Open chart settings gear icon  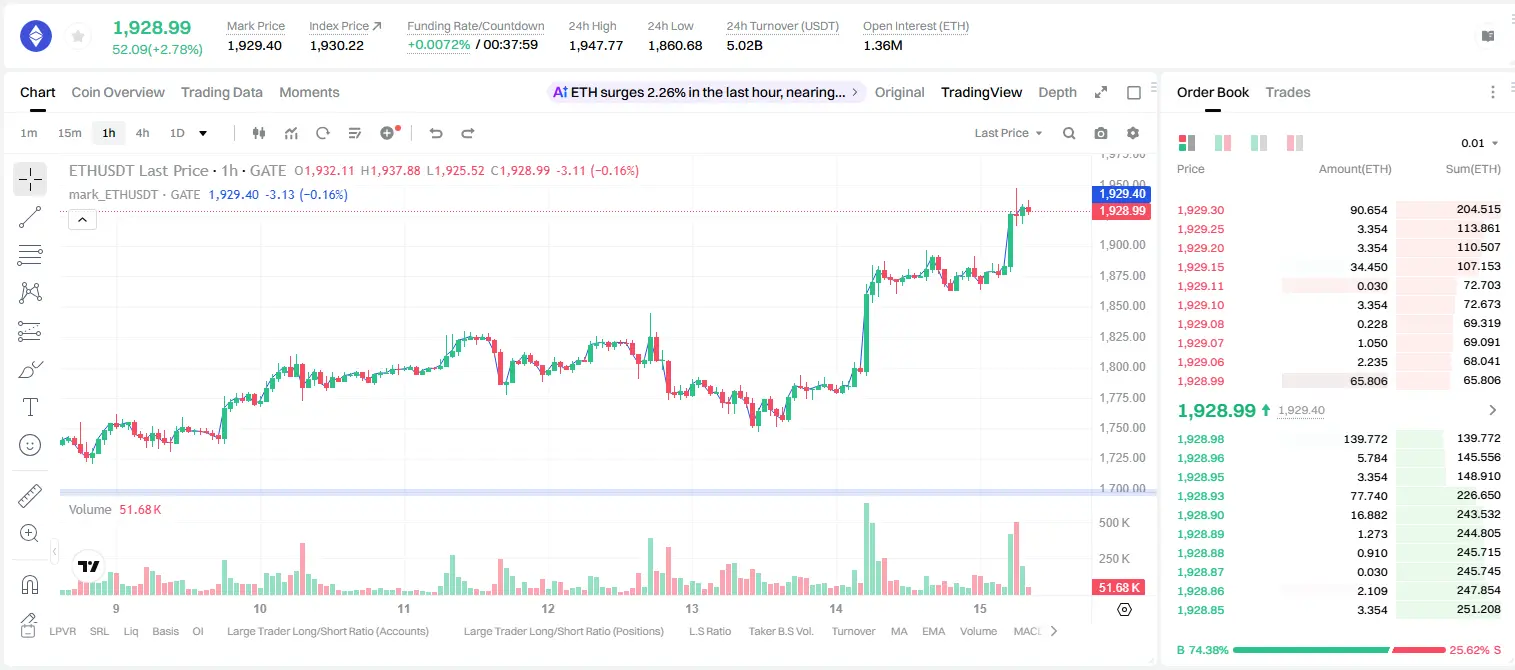1133,133
